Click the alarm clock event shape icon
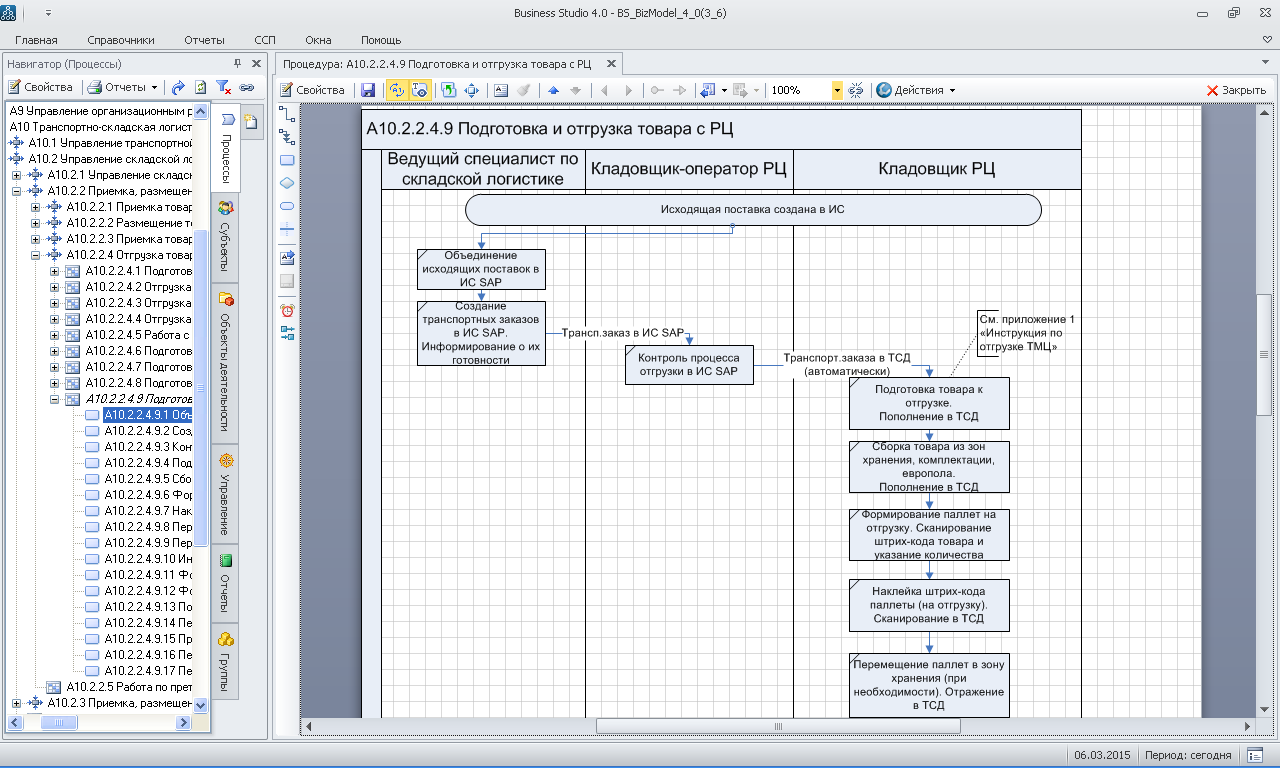Screen dimensions: 1280x768 tap(287, 310)
